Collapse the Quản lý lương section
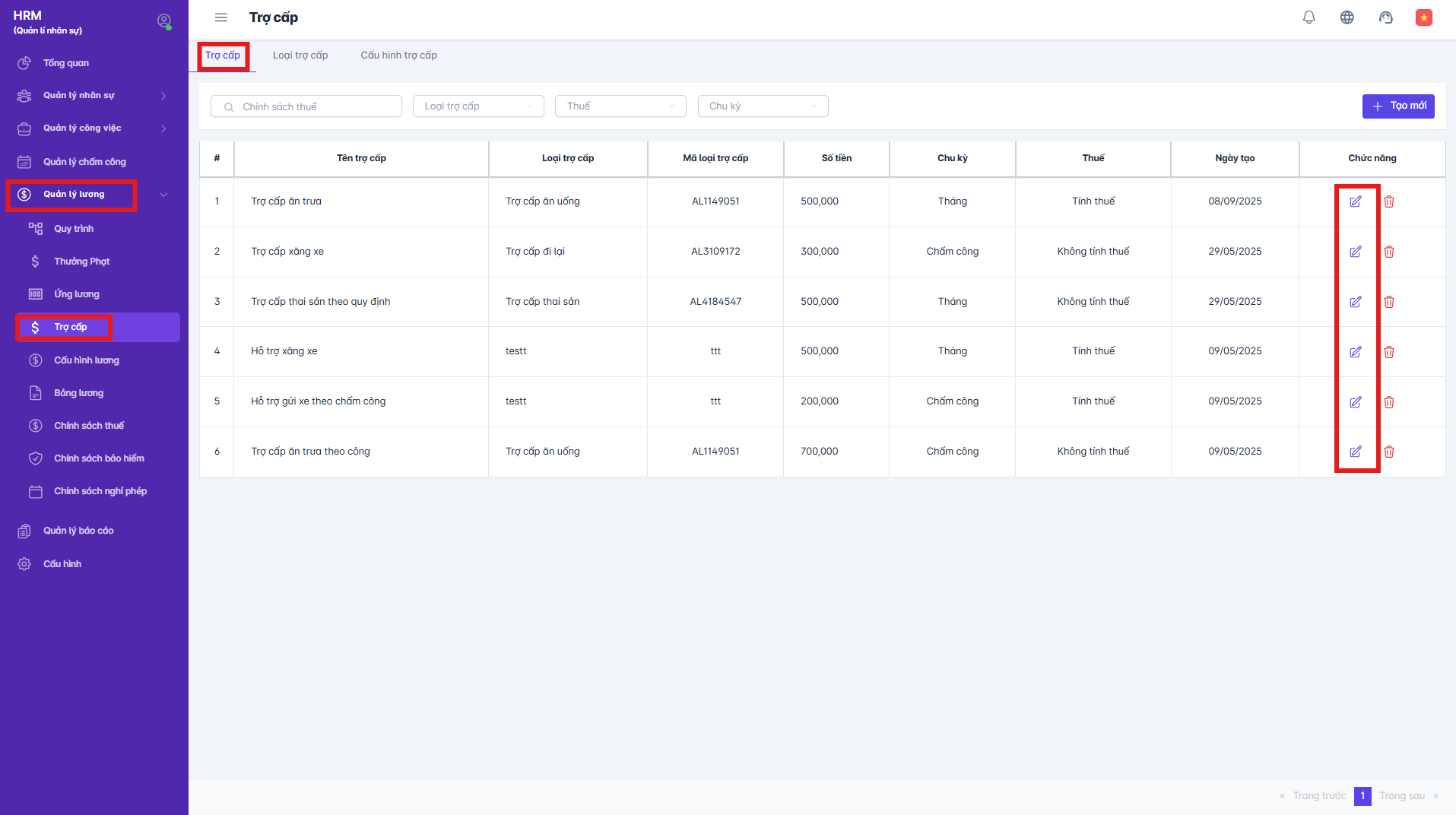The image size is (1456, 815). [x=163, y=195]
